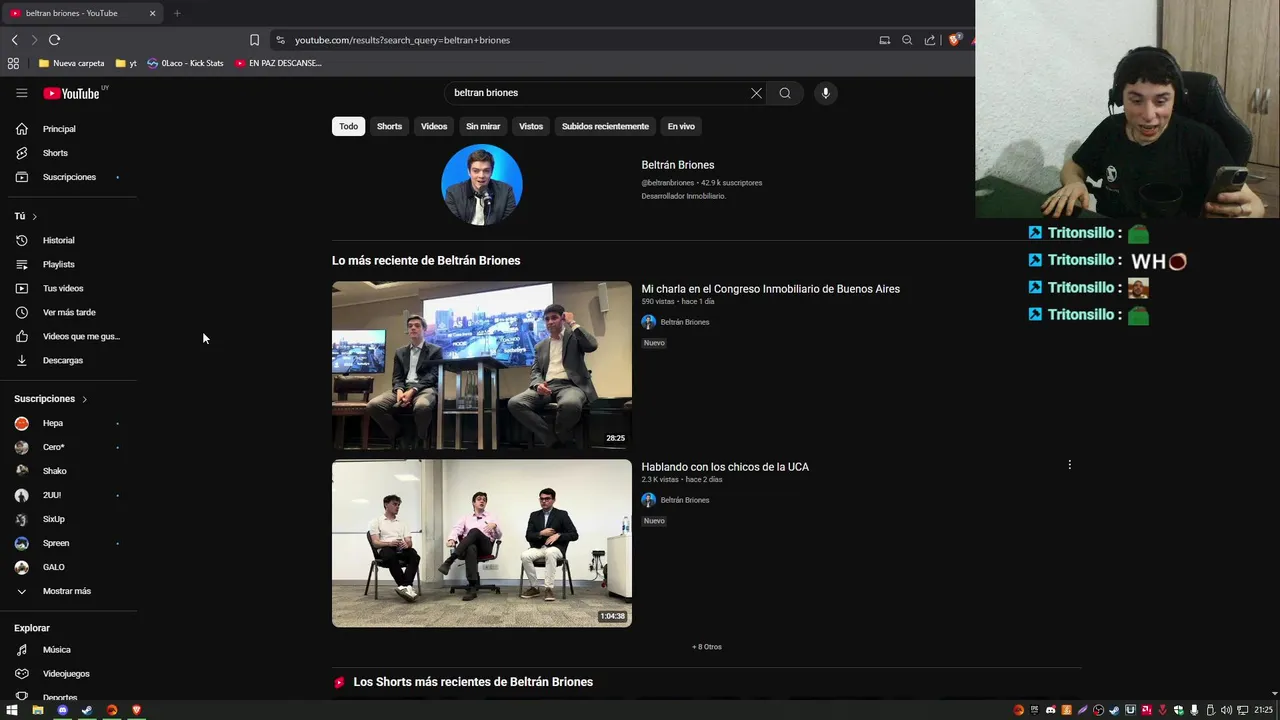The height and width of the screenshot is (720, 1280).
Task: Close the beltran briones YouTube tab
Action: pyautogui.click(x=152, y=13)
